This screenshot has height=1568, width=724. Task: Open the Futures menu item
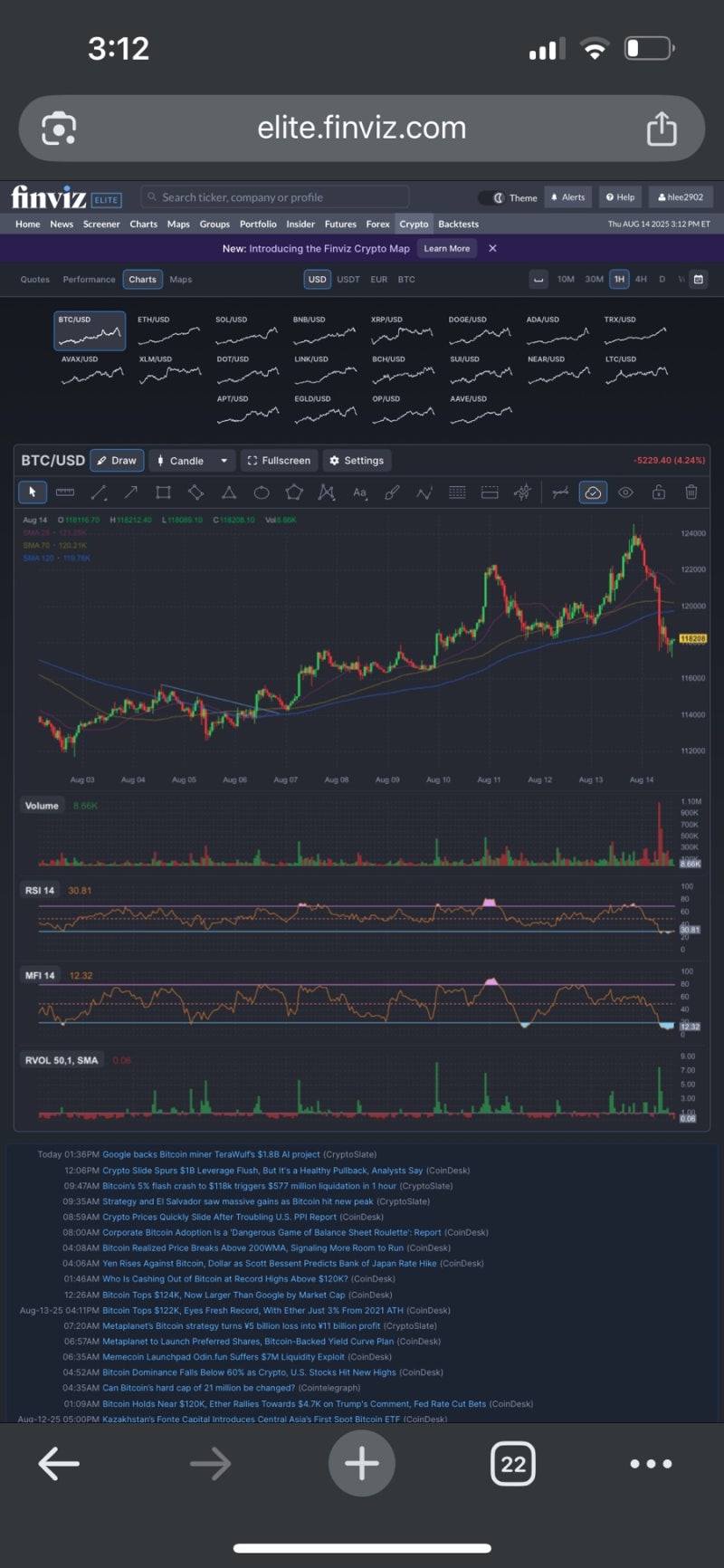tap(340, 225)
